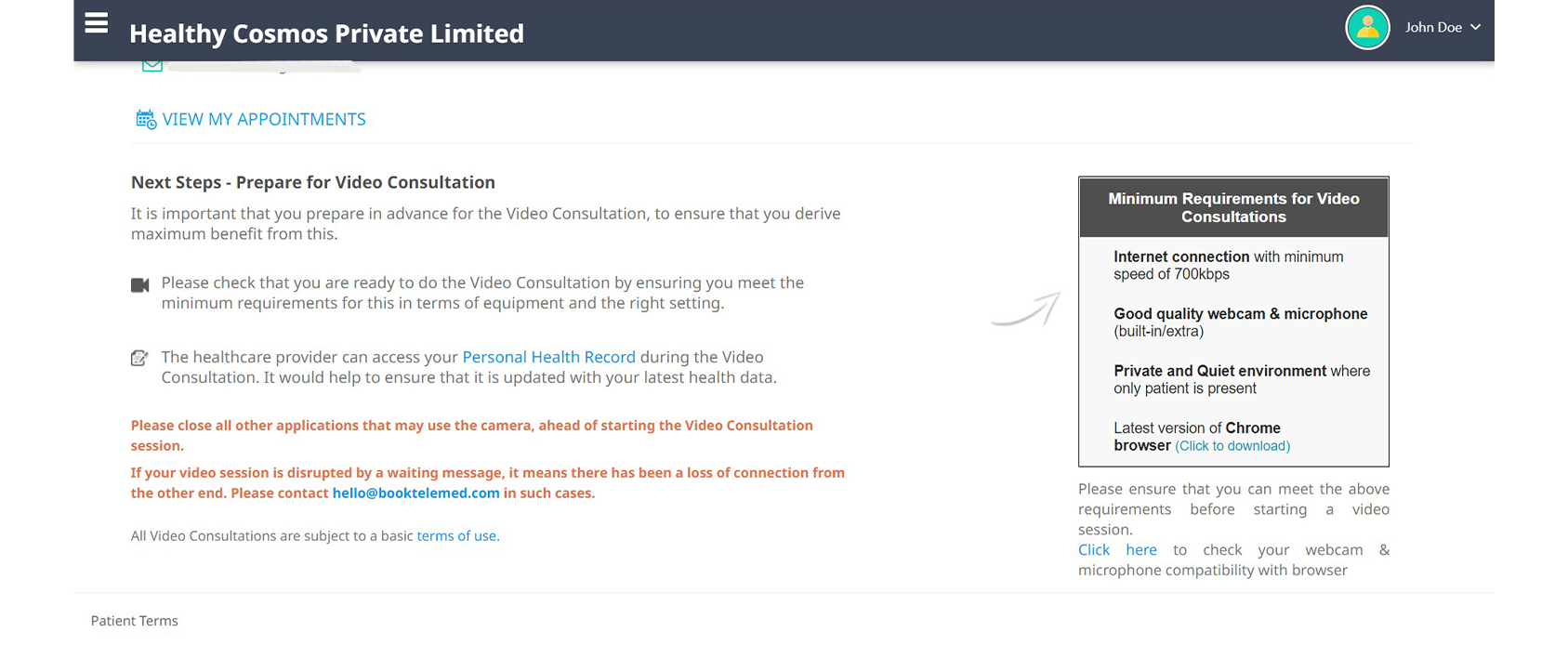
Task: Open the hamburger navigation menu
Action: click(x=97, y=23)
